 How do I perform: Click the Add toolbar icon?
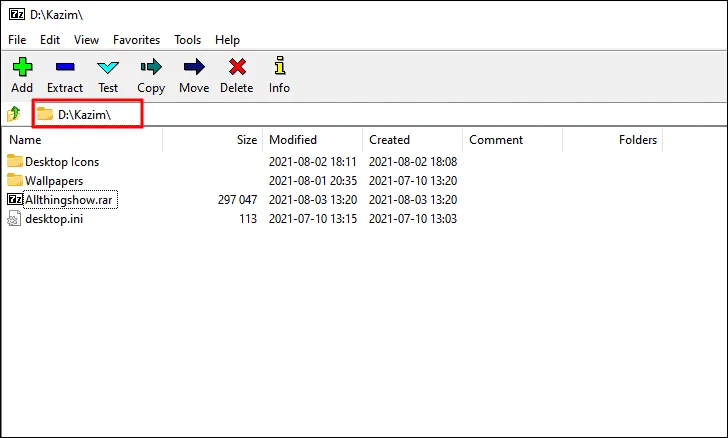click(x=22, y=68)
